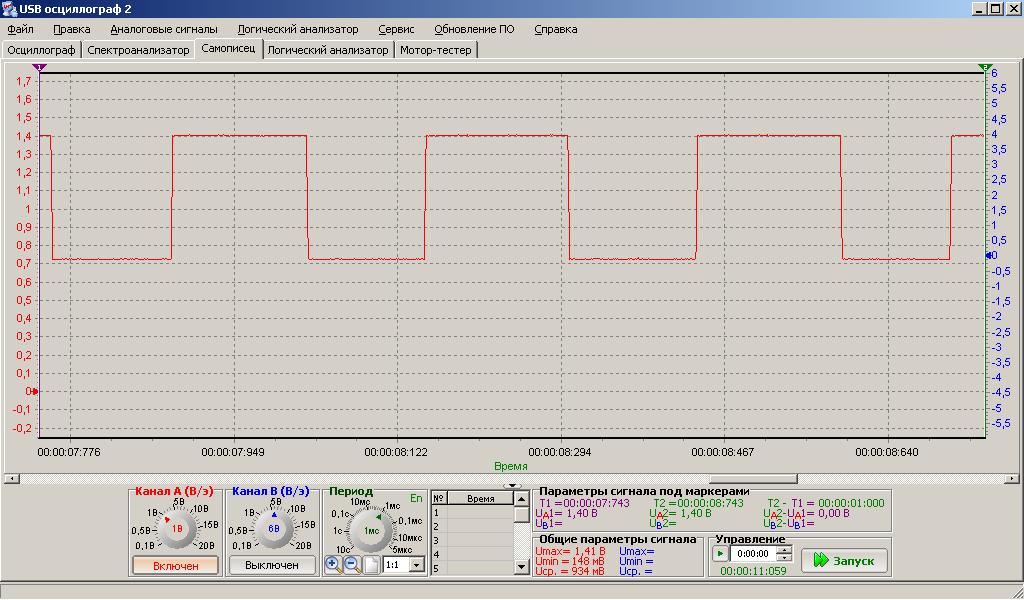Click the Channel A voltage knob
The width and height of the screenshot is (1024, 600).
point(176,527)
